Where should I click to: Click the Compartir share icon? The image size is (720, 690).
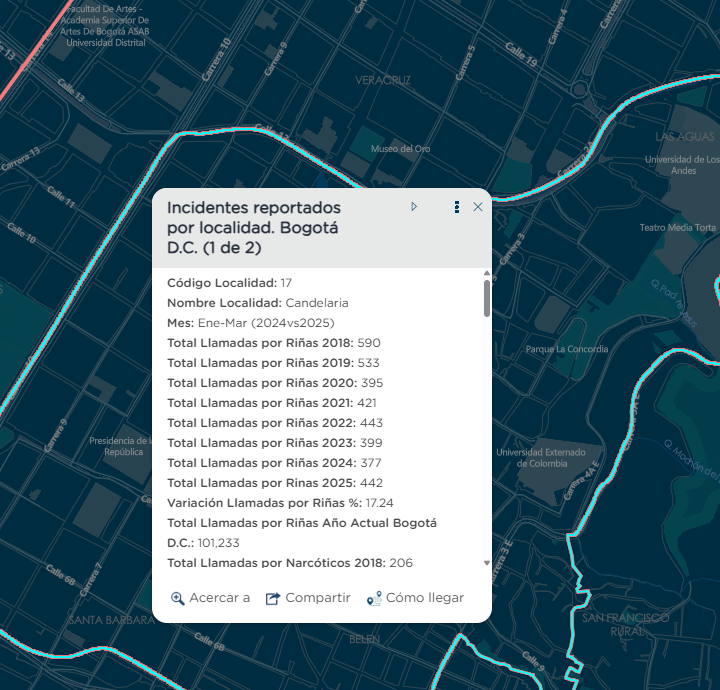pos(273,598)
